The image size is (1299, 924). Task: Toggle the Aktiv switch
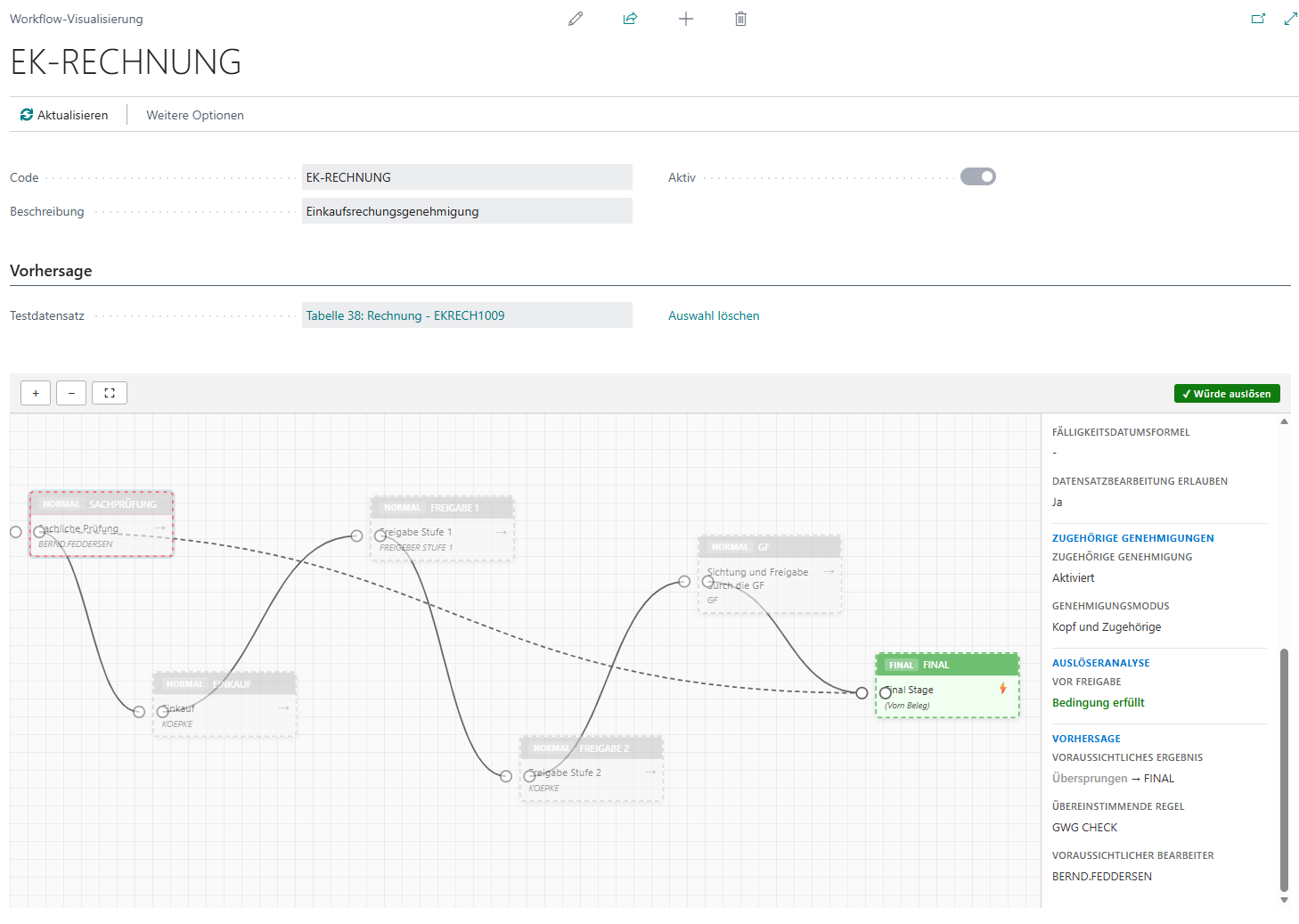point(977,176)
